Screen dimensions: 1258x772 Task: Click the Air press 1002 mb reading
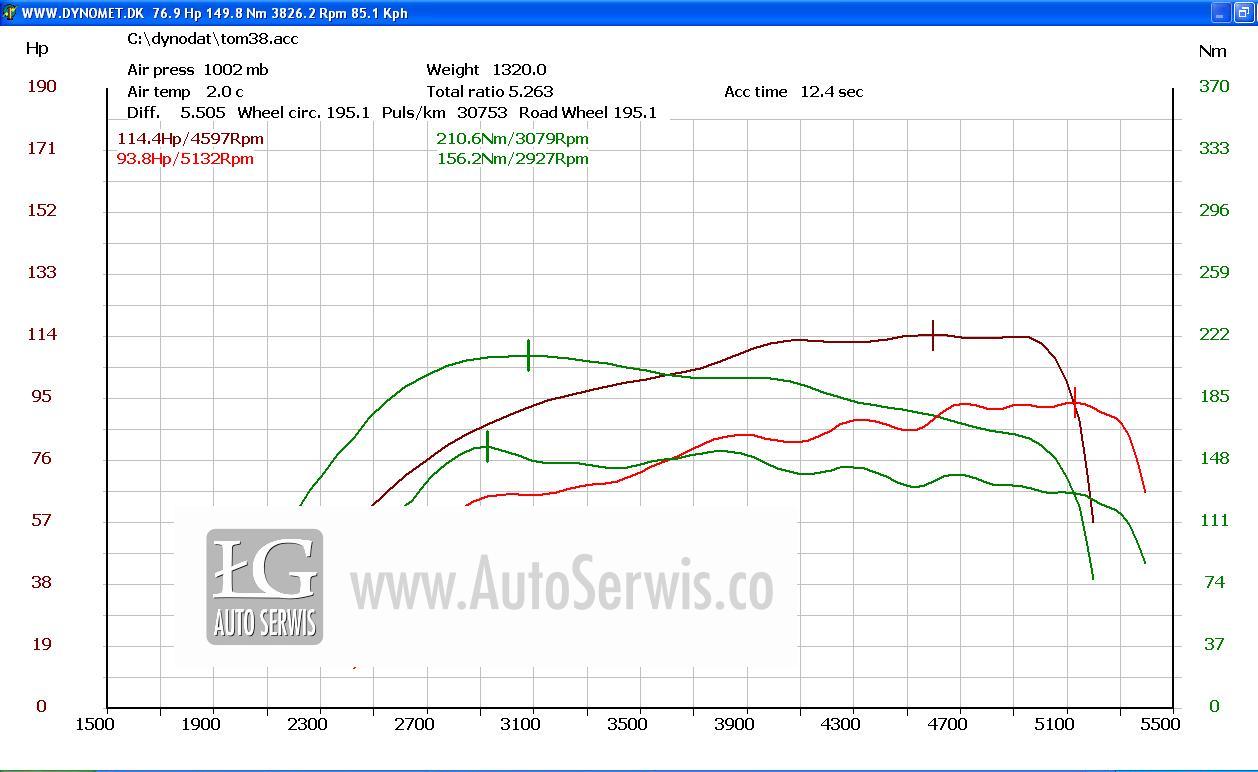pos(197,70)
